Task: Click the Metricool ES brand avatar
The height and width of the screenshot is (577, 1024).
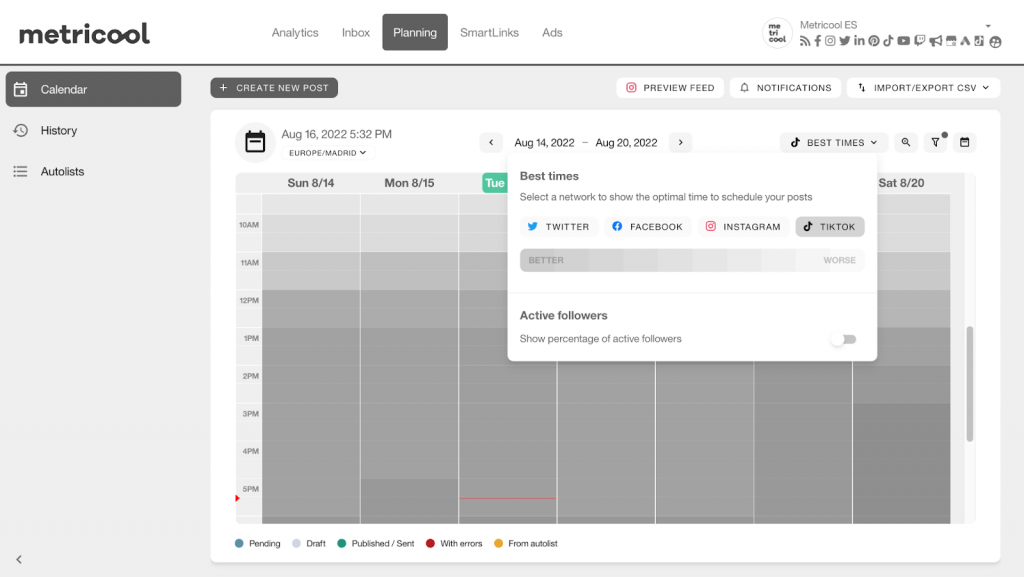Action: 777,33
